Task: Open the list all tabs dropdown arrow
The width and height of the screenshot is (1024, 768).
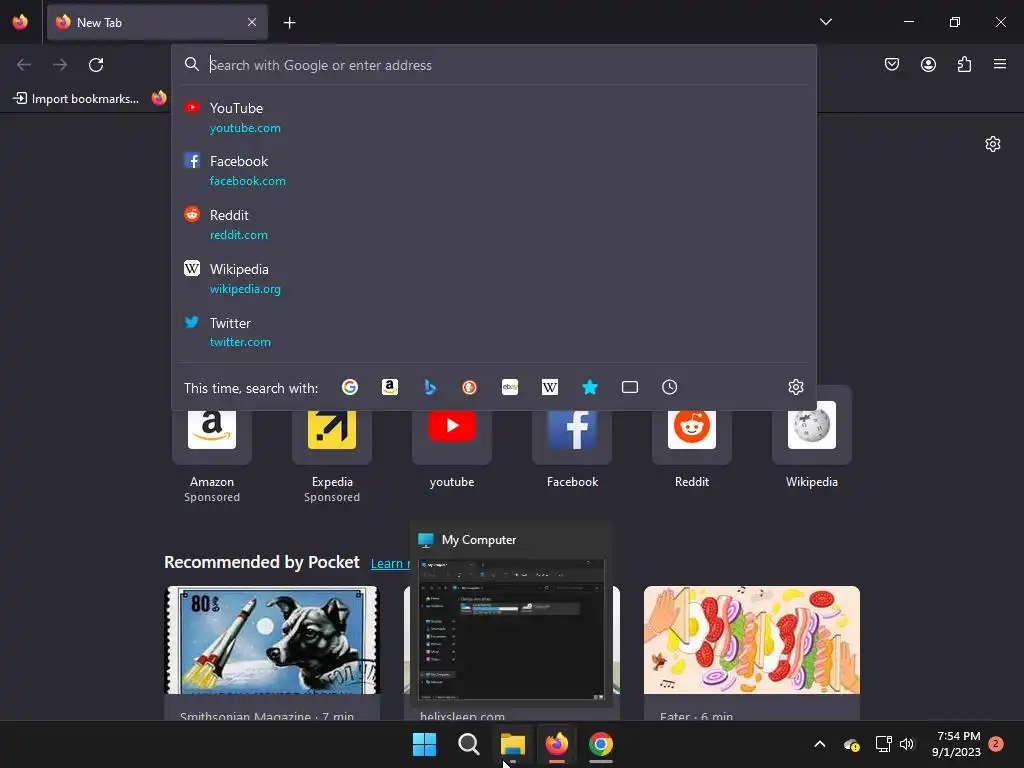Action: coord(825,22)
